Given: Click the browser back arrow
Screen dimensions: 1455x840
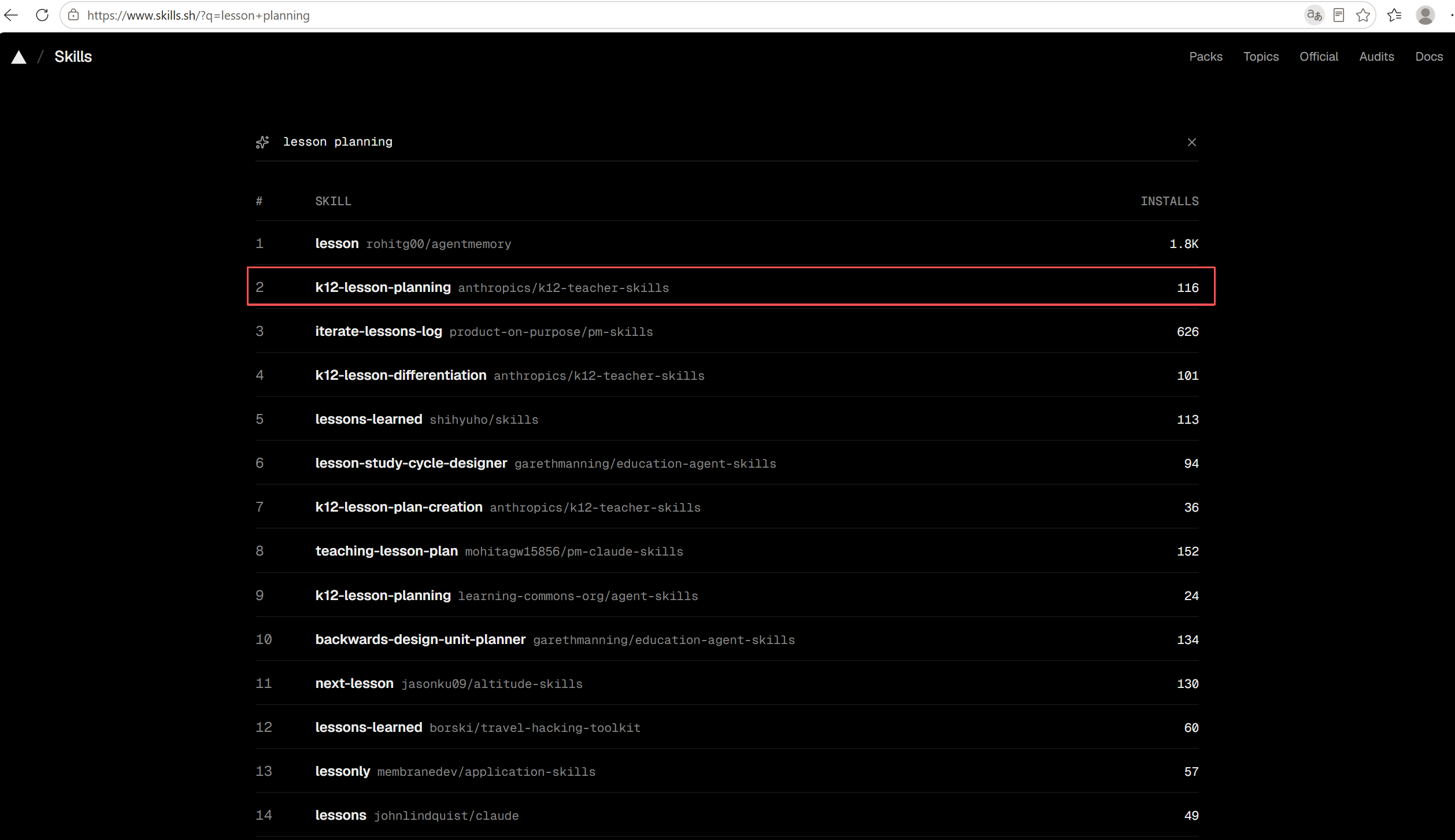Looking at the screenshot, I should (11, 15).
